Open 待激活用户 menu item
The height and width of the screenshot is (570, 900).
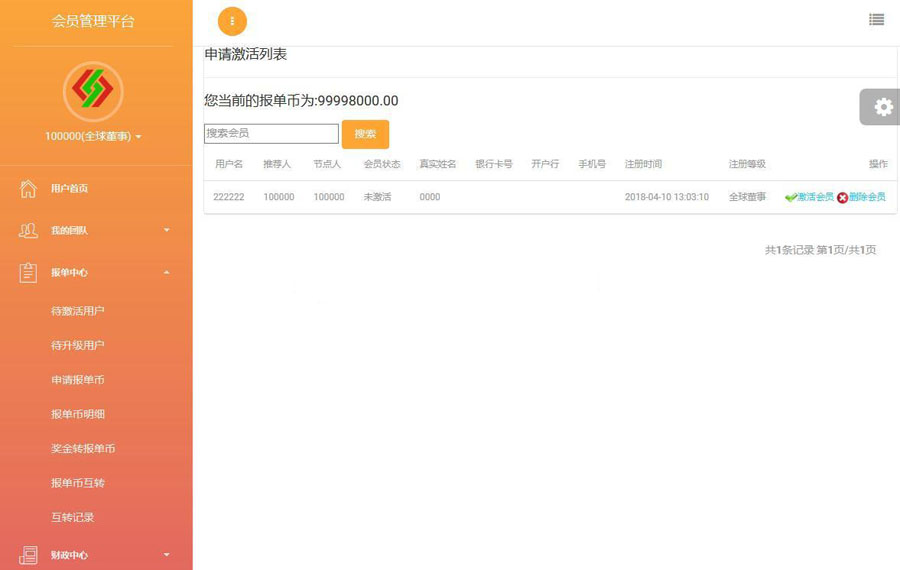pos(78,311)
